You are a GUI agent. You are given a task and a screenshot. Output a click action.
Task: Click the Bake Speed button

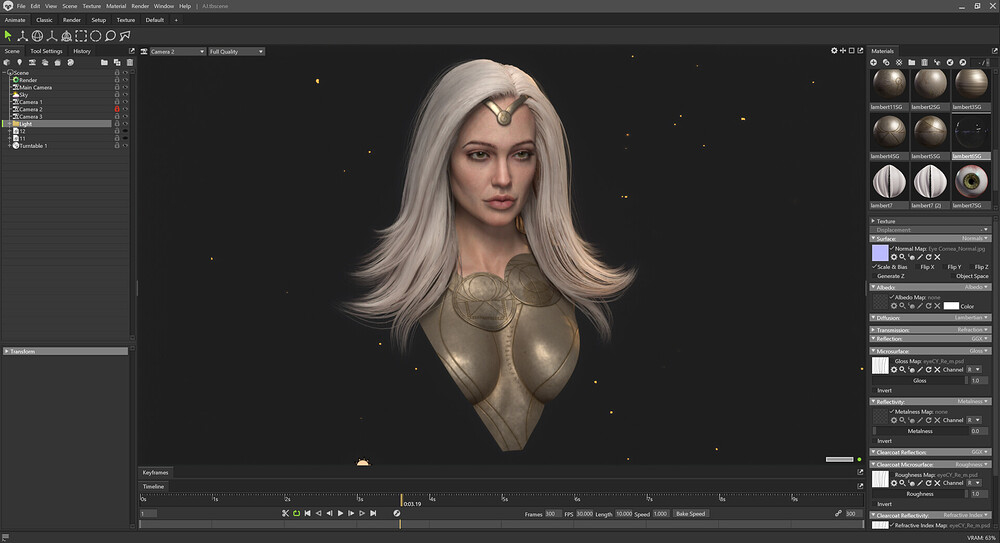tap(690, 513)
